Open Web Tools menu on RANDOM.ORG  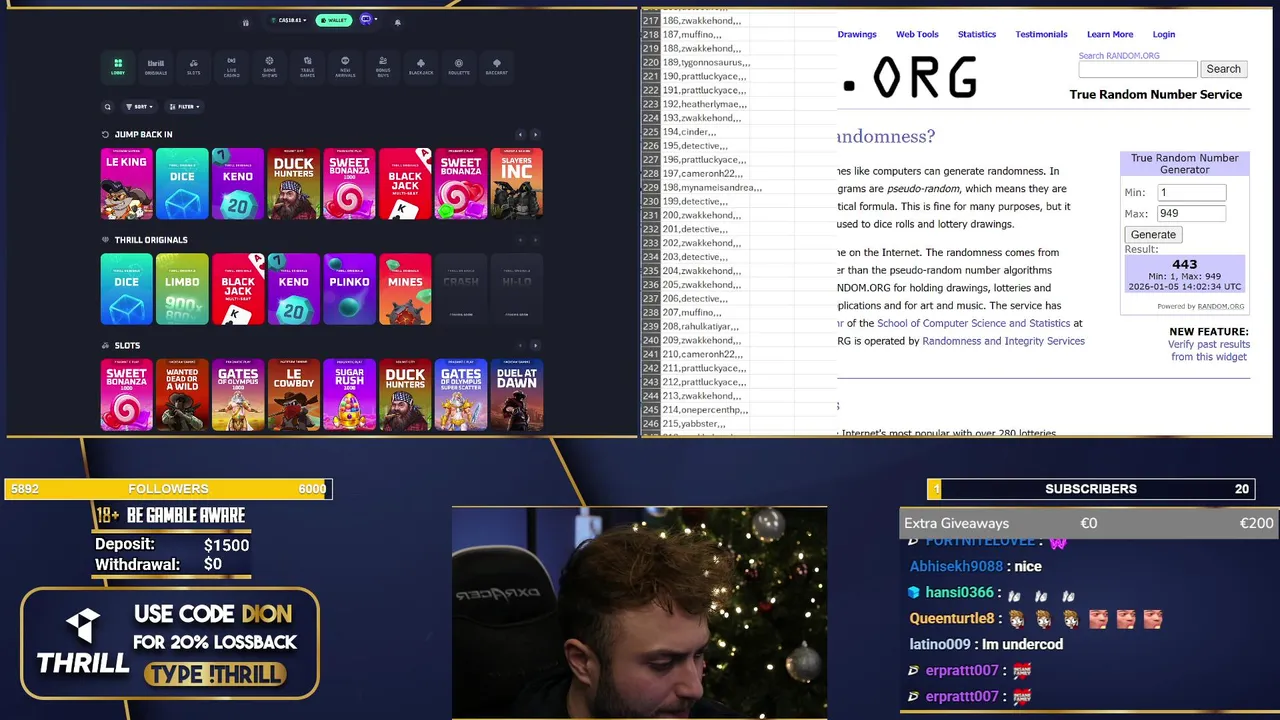(917, 34)
